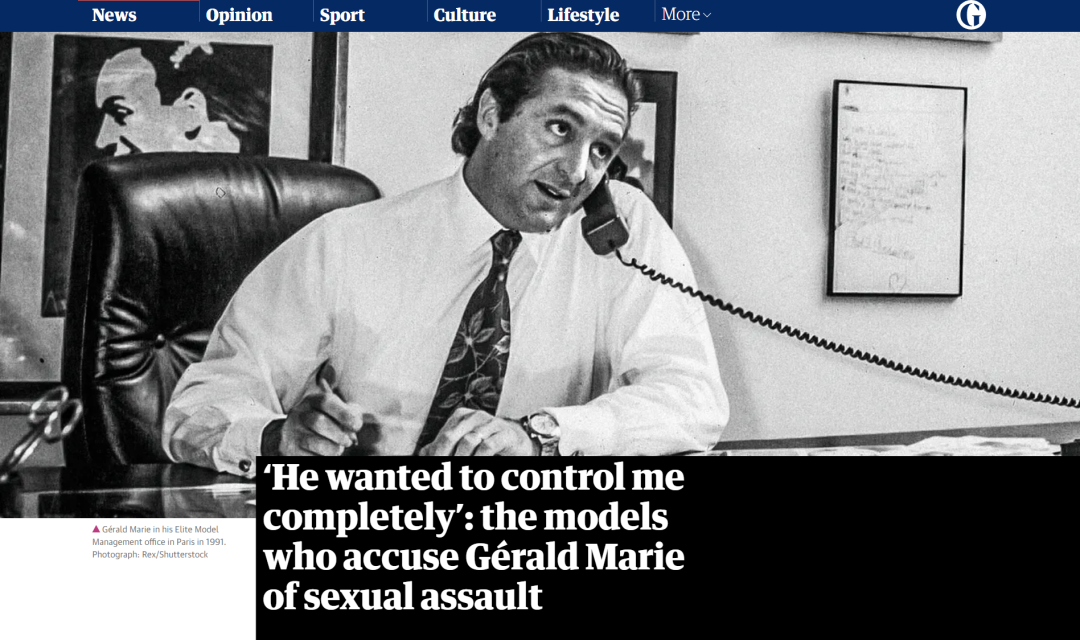1080x640 pixels.
Task: Click the Guardian G logo icon
Action: pyautogui.click(x=970, y=14)
